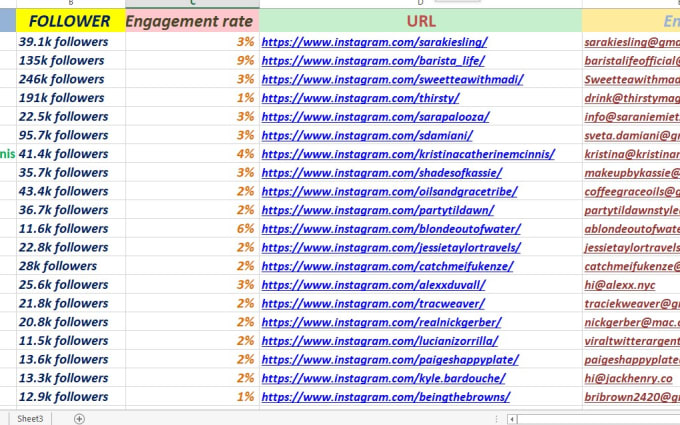680x425 pixels.
Task: Add a new sheet with plus icon
Action: pos(79,418)
